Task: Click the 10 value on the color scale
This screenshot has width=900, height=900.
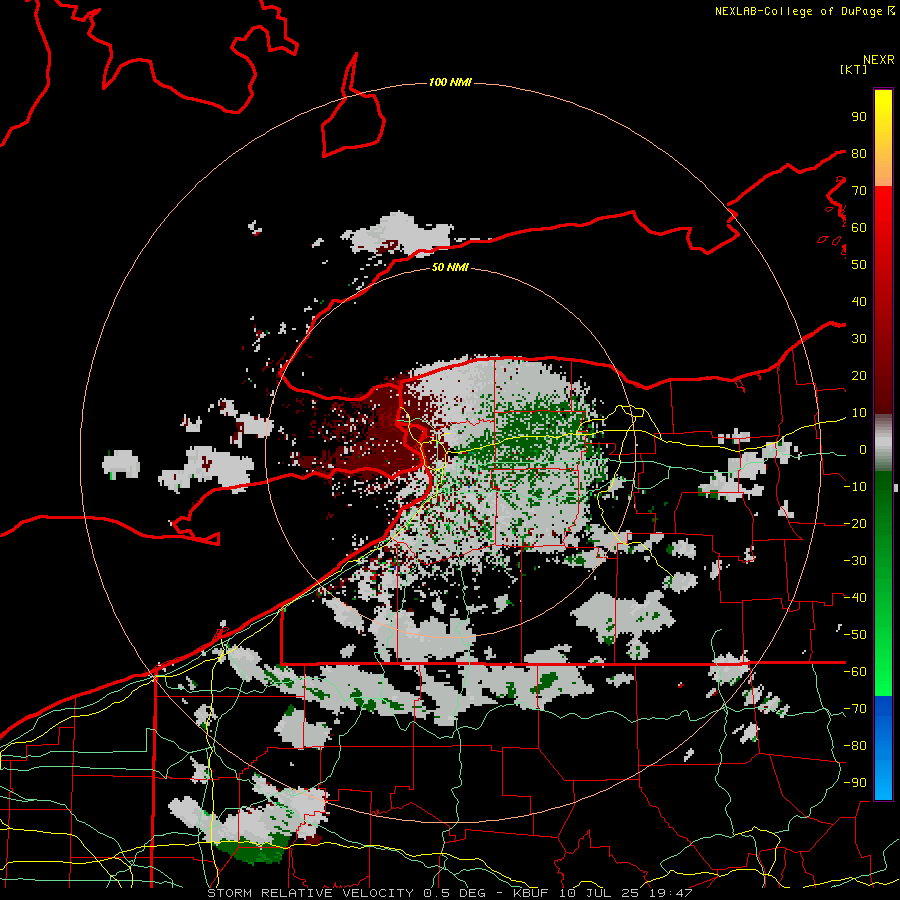Action: coord(859,413)
